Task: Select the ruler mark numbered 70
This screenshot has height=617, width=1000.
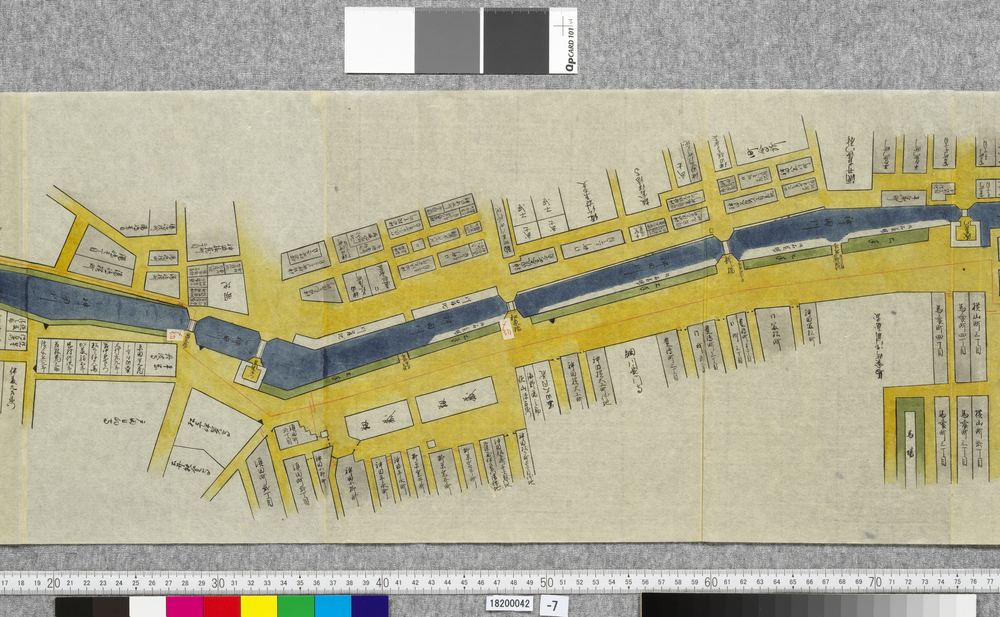Action: (x=875, y=583)
